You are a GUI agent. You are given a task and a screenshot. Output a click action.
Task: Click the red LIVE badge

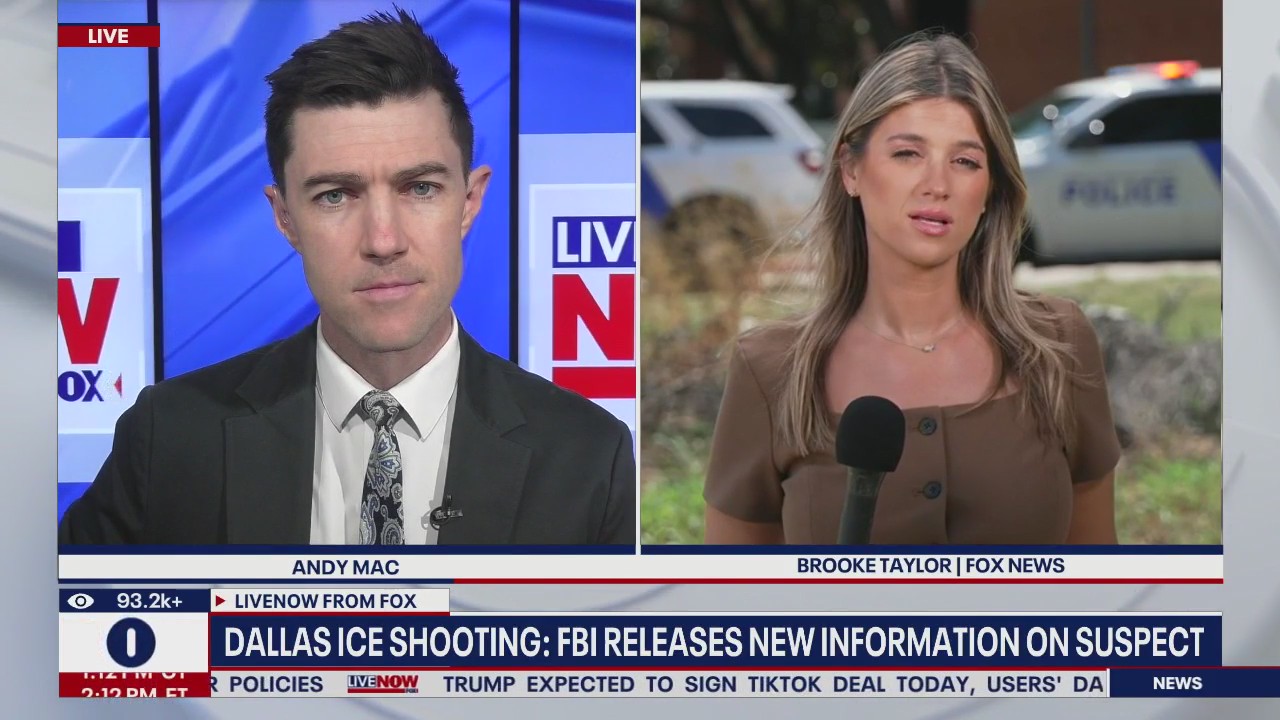point(108,36)
